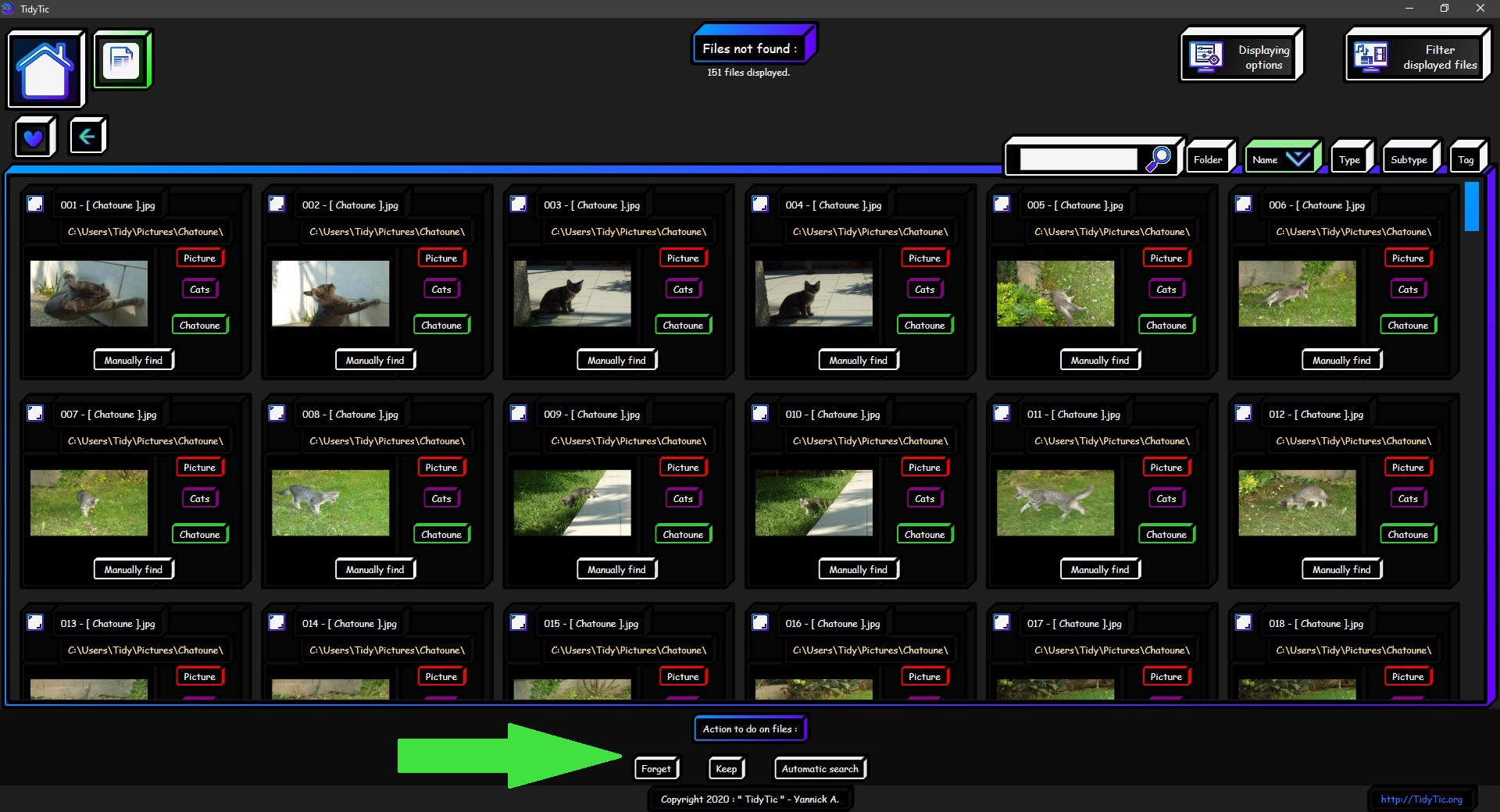This screenshot has height=812, width=1500.
Task: Check the box for 008 - [ Chatoune ].jpg
Action: [x=277, y=413]
